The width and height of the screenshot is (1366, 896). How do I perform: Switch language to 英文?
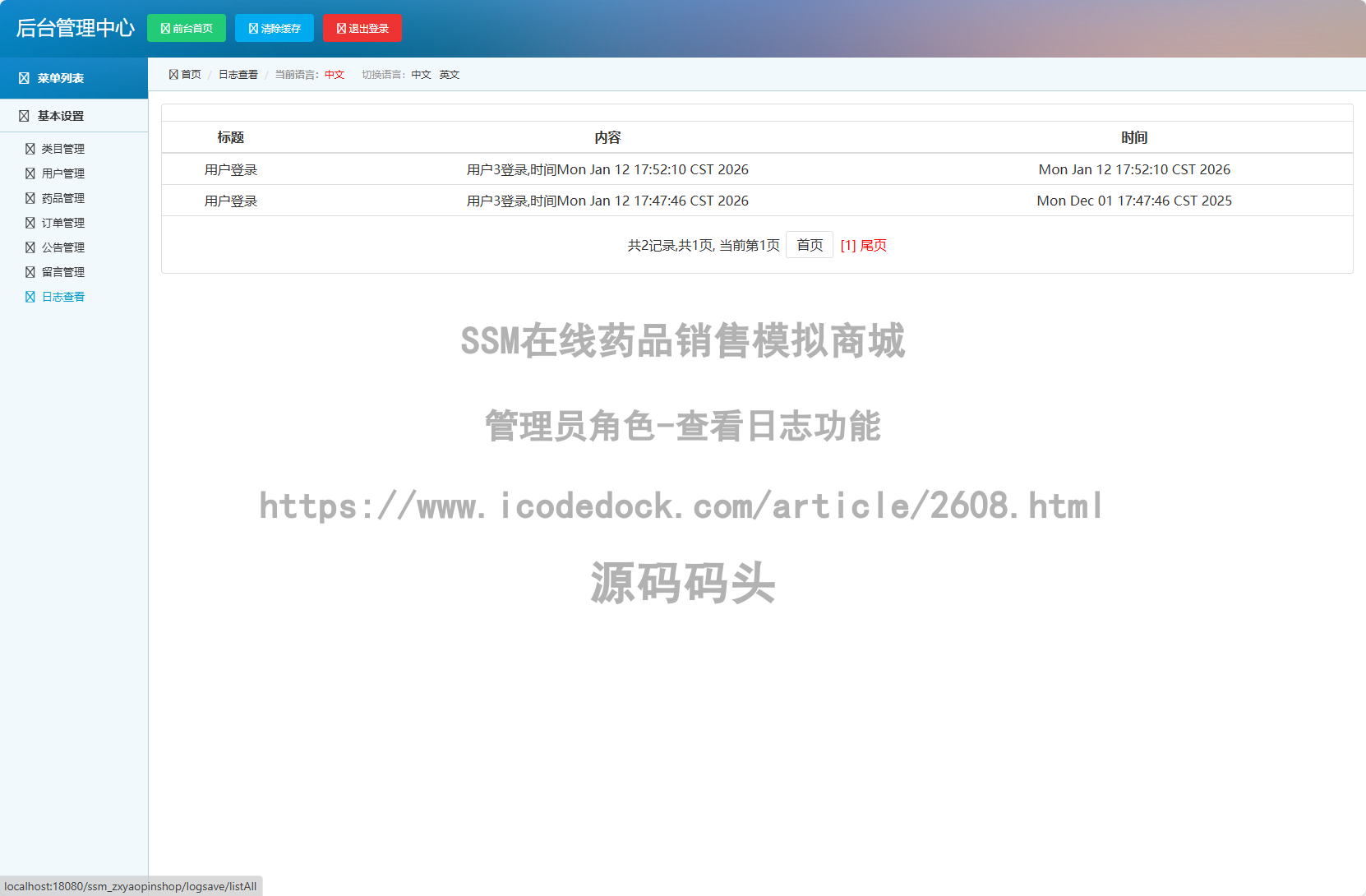point(449,75)
